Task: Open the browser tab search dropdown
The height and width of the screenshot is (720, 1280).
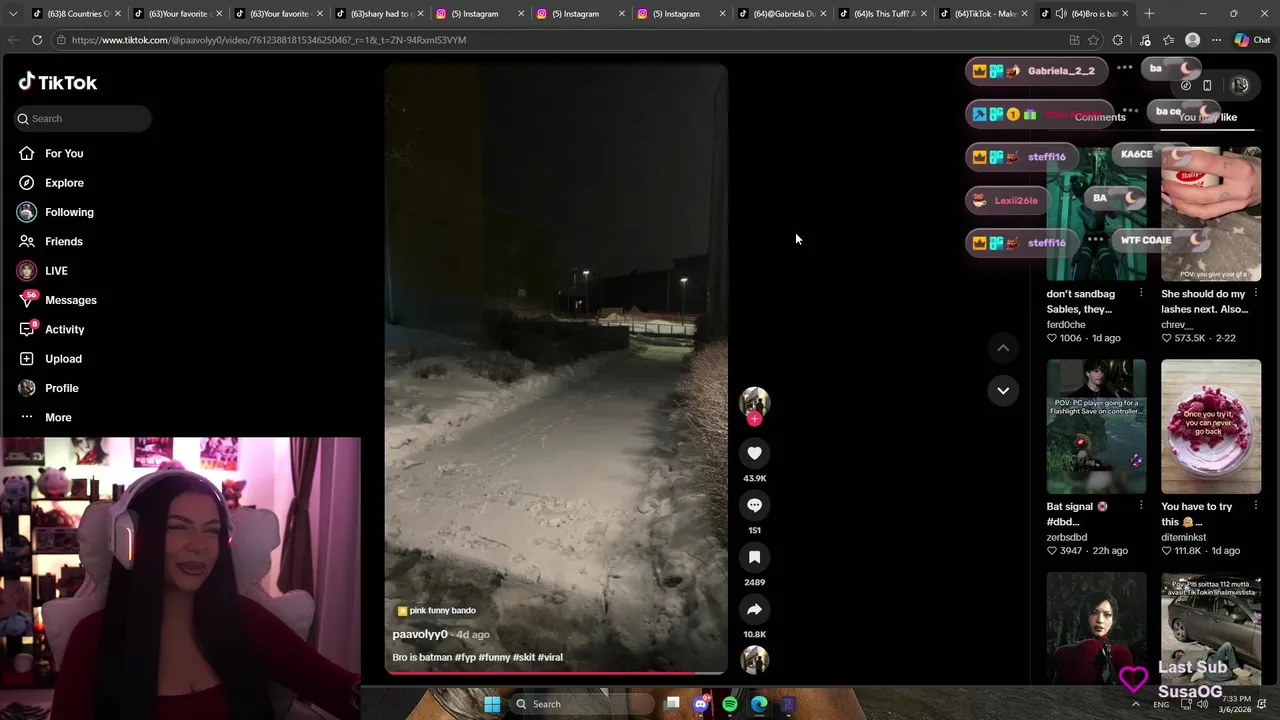Action: click(13, 14)
